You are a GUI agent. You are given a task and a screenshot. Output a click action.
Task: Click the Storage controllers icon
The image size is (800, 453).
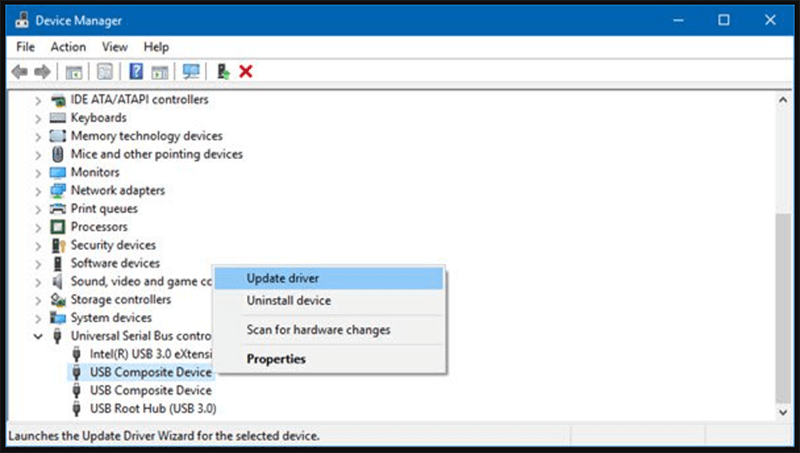tap(58, 300)
